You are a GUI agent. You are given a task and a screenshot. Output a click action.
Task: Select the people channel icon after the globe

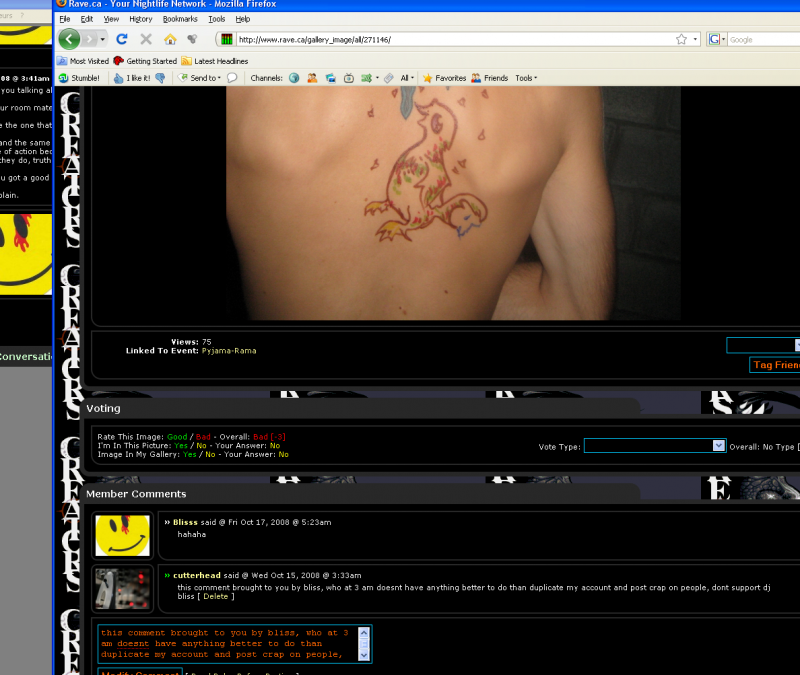[x=312, y=78]
